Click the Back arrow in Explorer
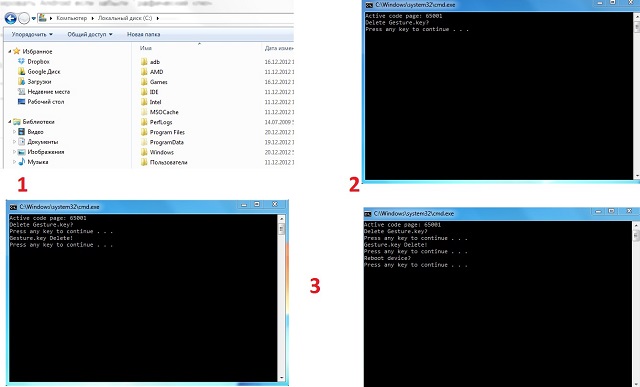 point(11,18)
